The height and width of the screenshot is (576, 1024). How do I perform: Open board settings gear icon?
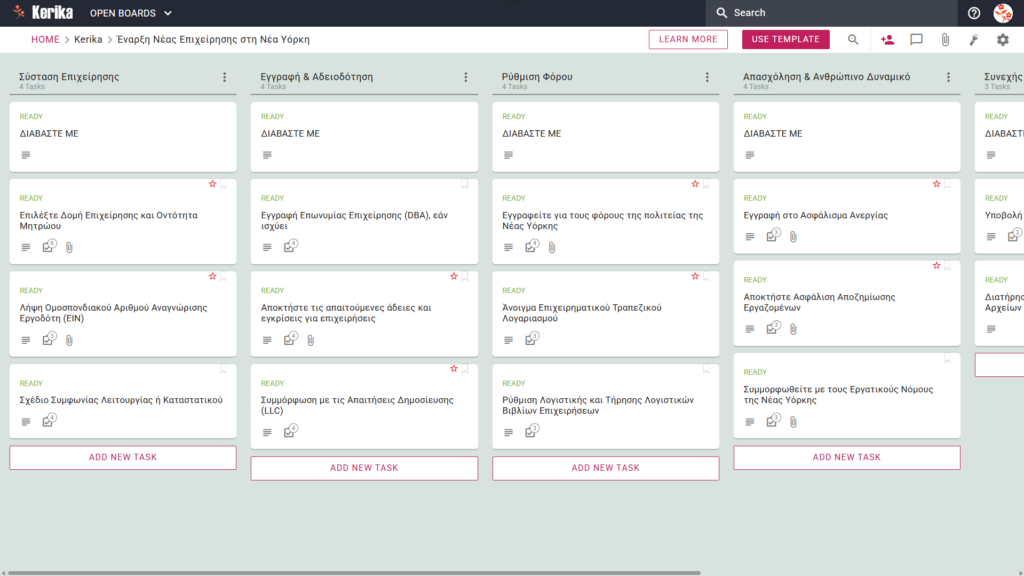[x=1002, y=40]
